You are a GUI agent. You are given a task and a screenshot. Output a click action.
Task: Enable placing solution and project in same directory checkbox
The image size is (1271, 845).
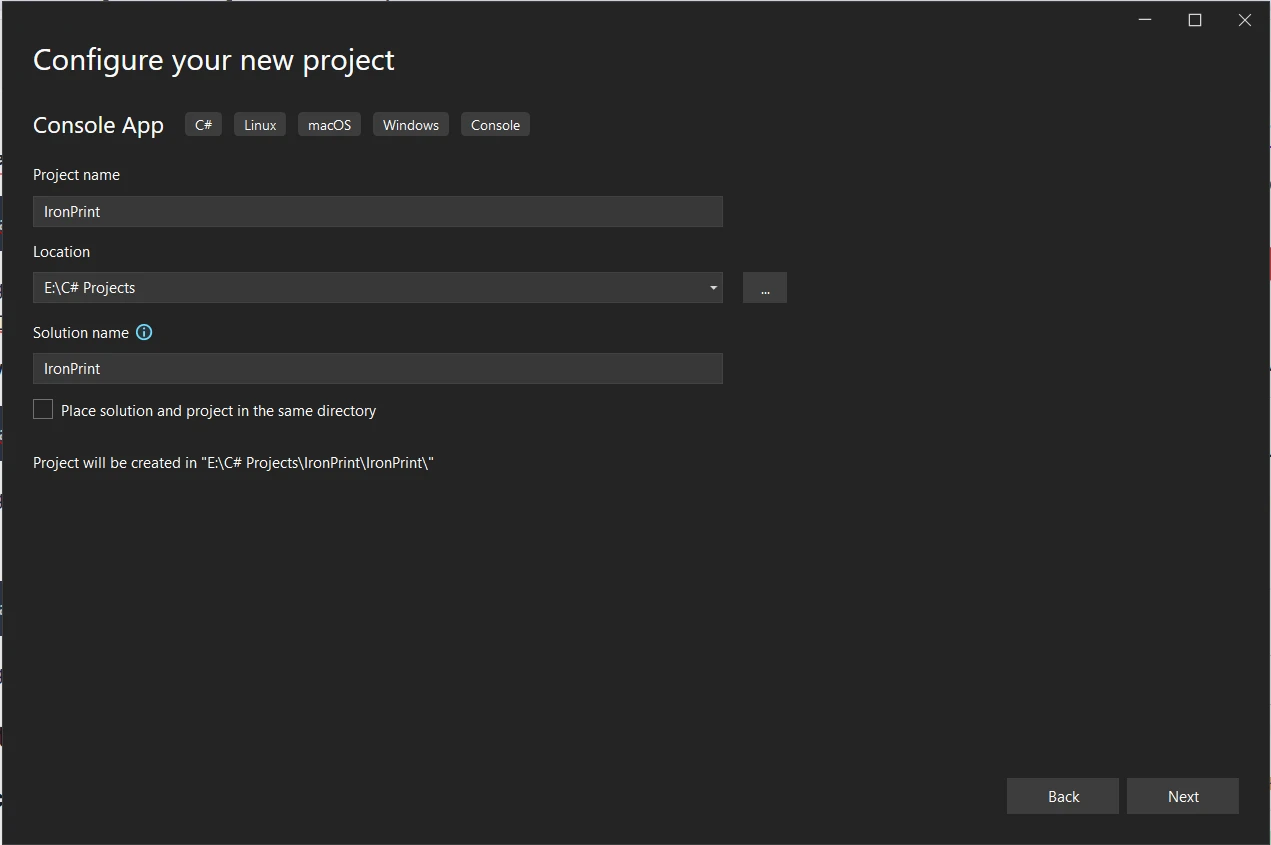[43, 410]
